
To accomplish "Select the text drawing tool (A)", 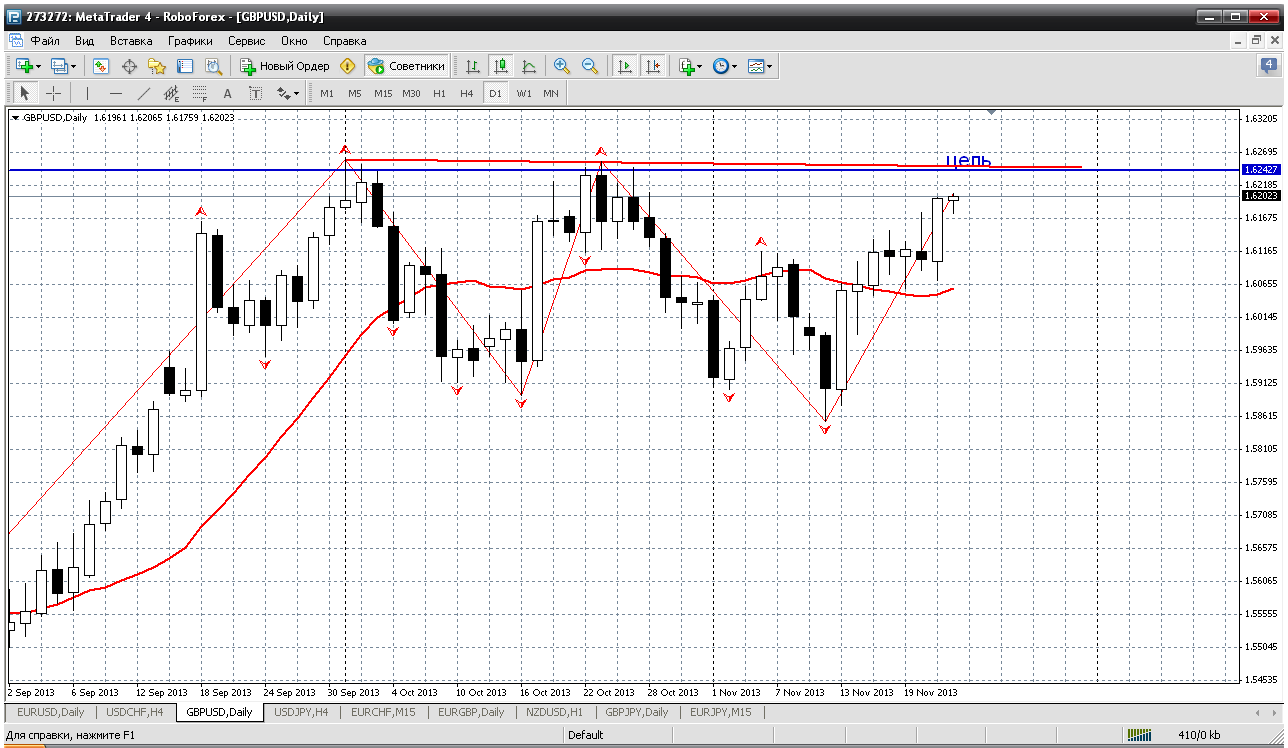I will point(228,93).
